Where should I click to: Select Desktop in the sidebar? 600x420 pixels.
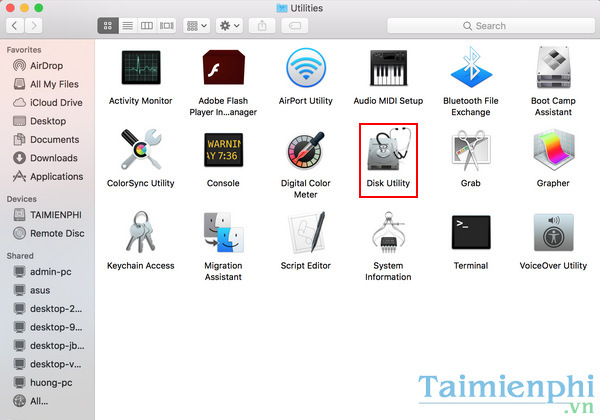(x=47, y=121)
